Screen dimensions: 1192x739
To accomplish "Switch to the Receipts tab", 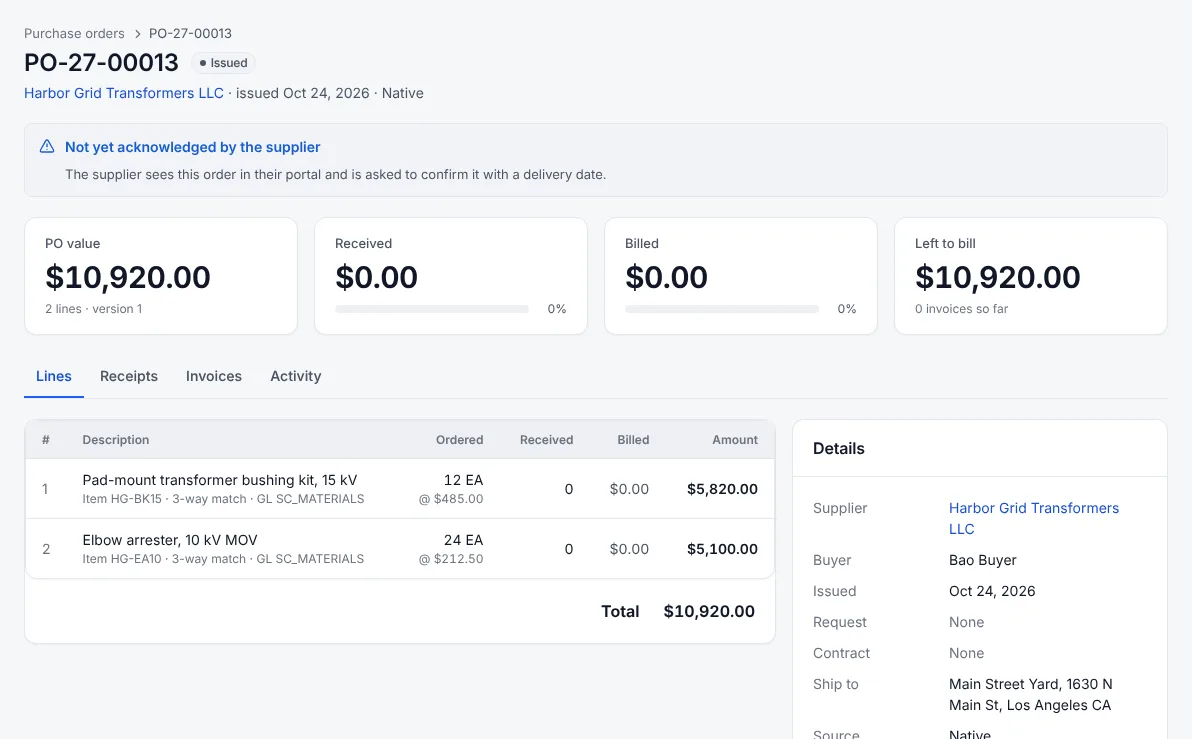I will [129, 376].
